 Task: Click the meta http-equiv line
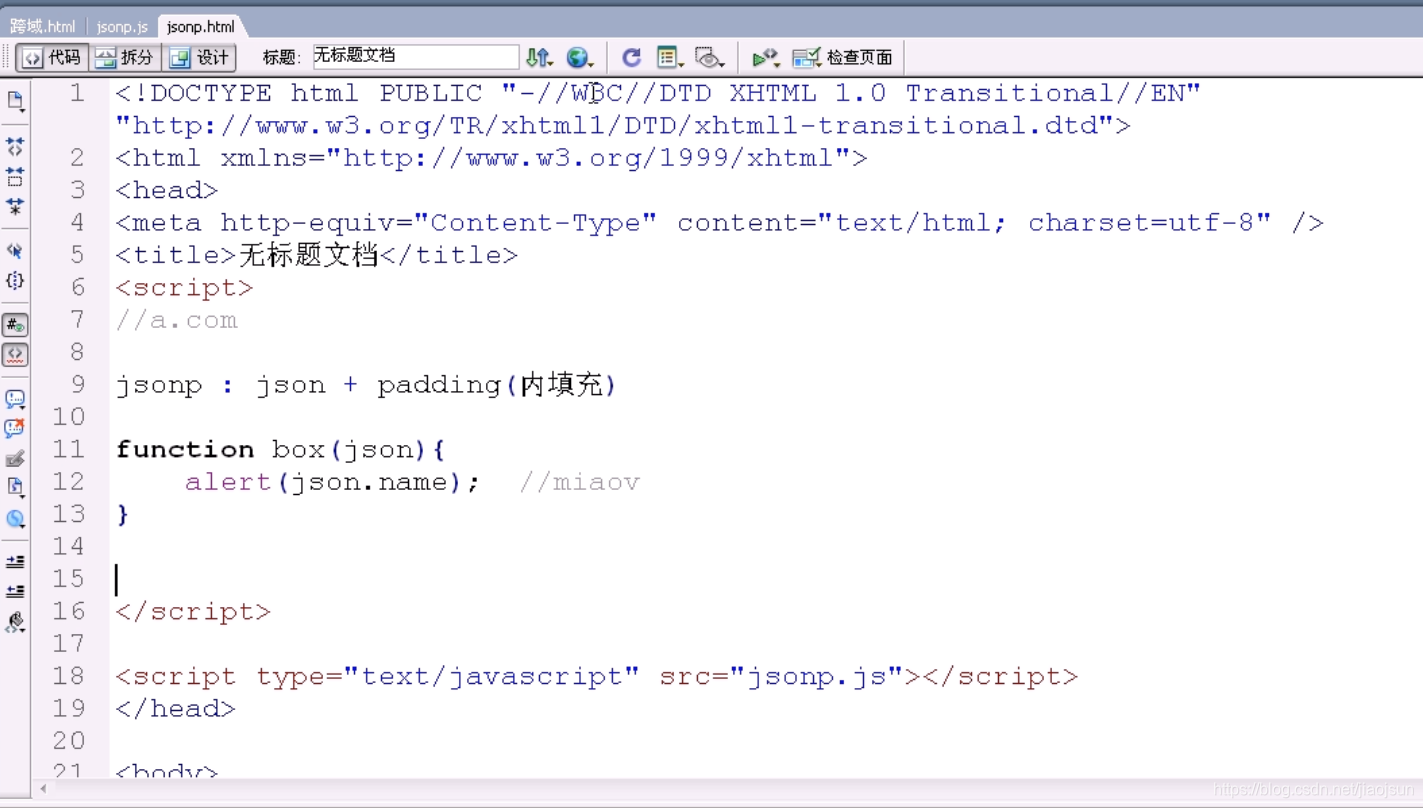(719, 223)
